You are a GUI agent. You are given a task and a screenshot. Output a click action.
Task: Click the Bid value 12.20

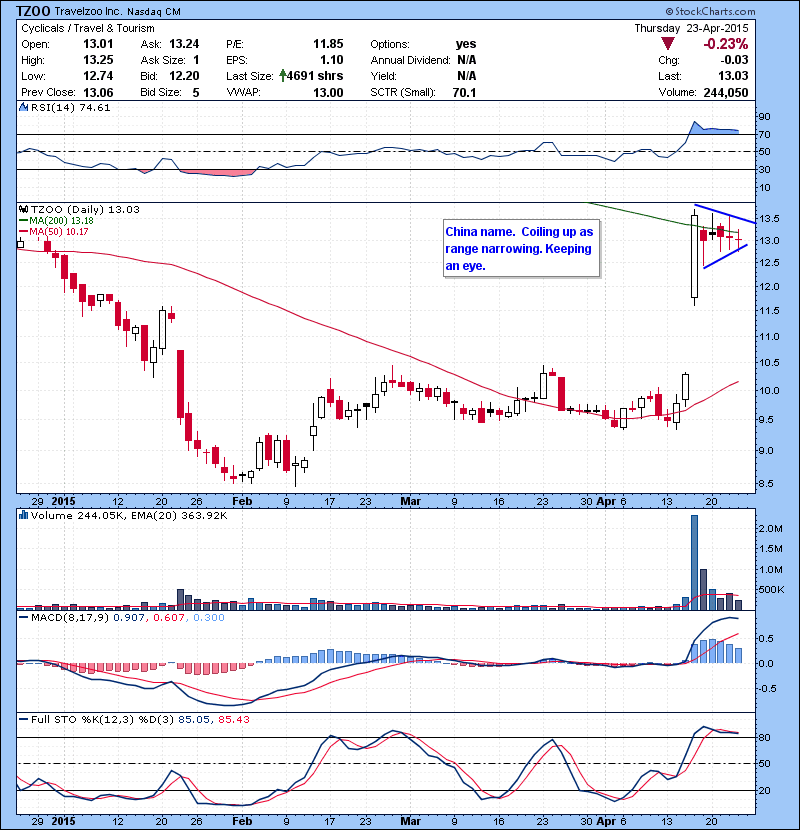coord(184,76)
